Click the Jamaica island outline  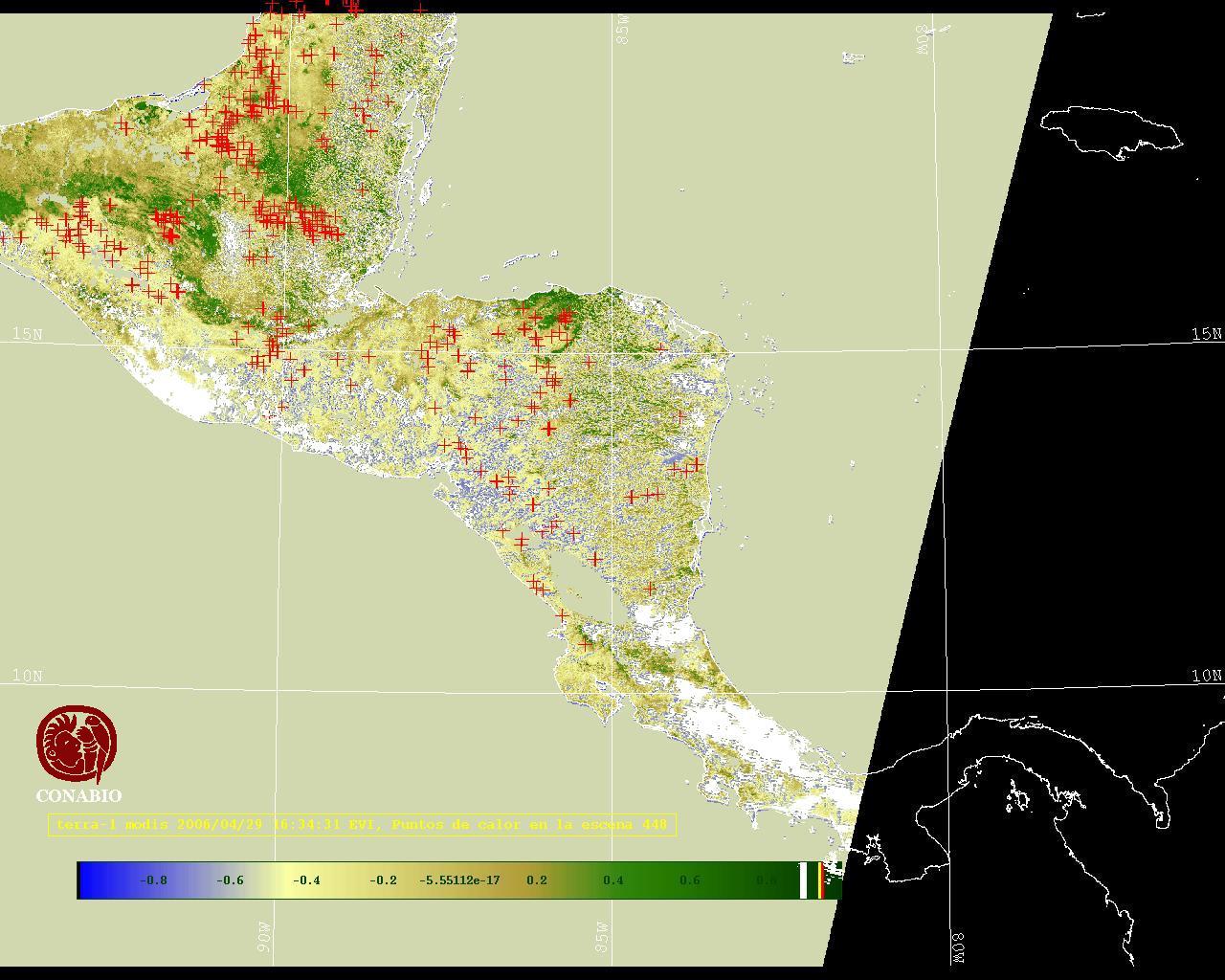[1110, 132]
